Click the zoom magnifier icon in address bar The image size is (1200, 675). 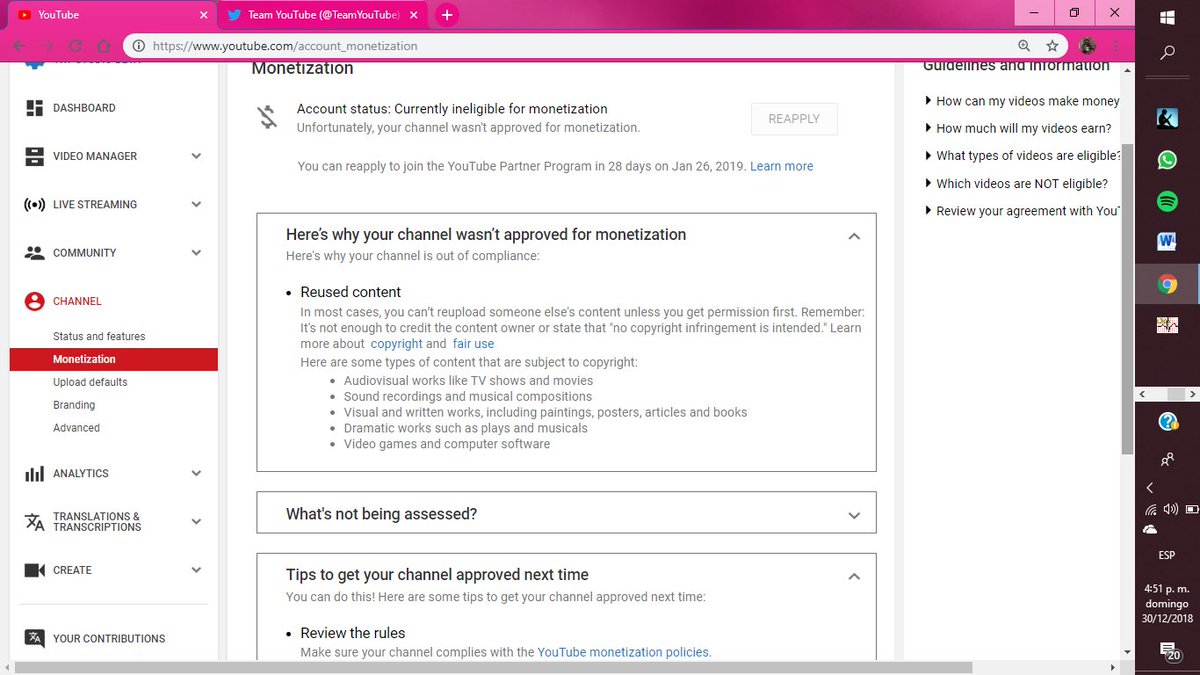(1024, 46)
